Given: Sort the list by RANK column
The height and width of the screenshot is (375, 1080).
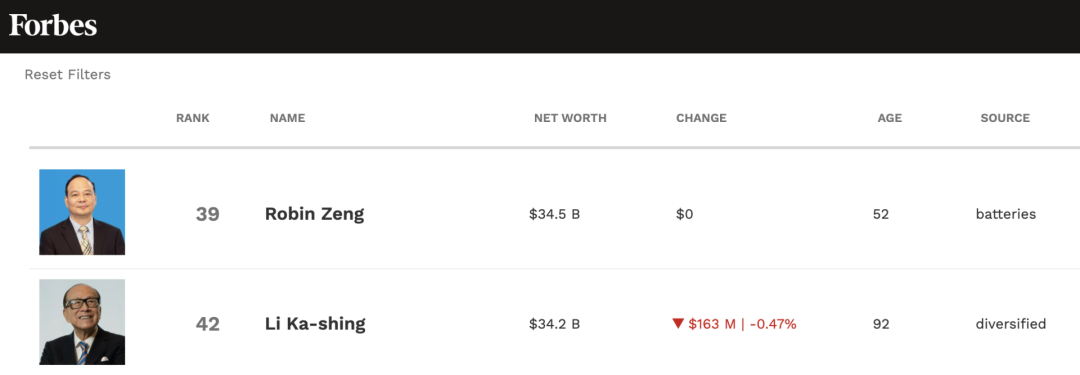Looking at the screenshot, I should coord(193,118).
